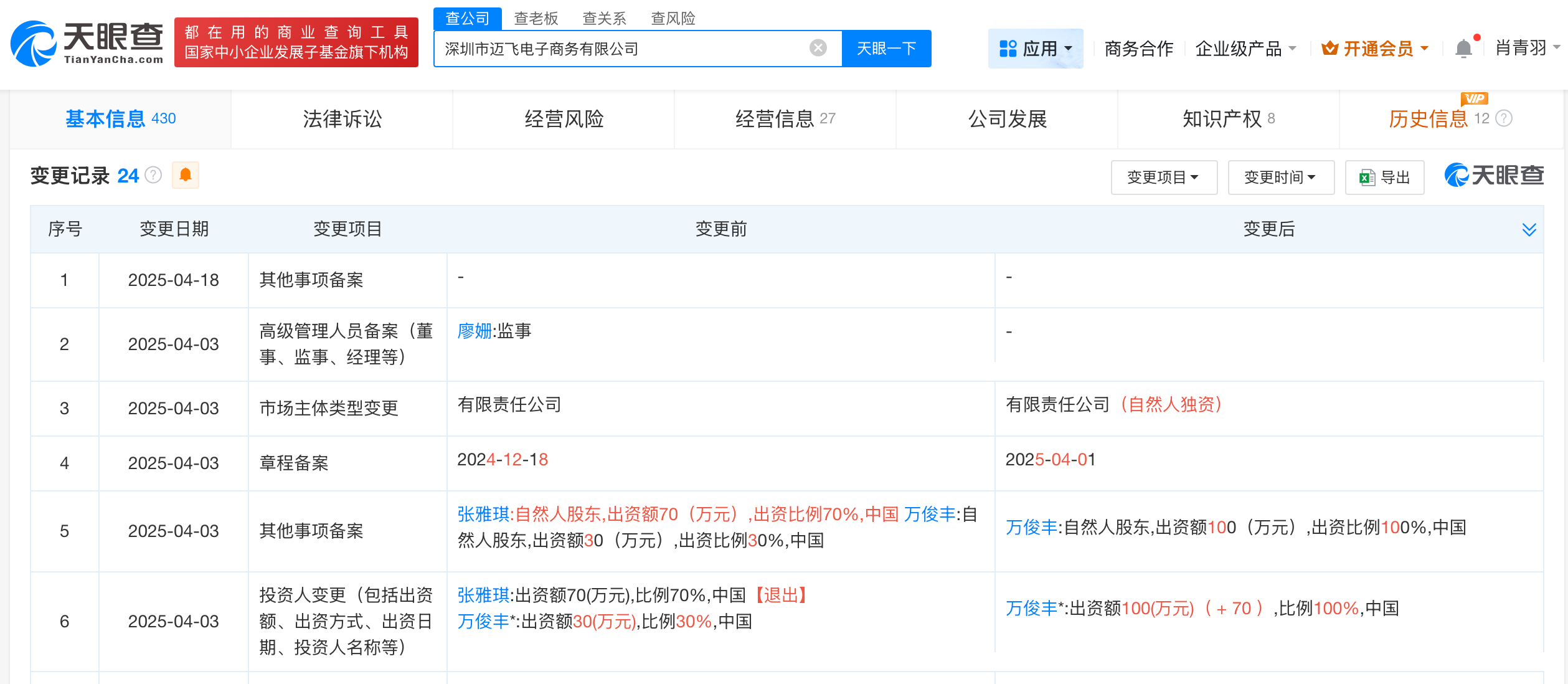The height and width of the screenshot is (684, 1568).
Task: Click the question mark beside 历史信息 count
Action: [1504, 119]
